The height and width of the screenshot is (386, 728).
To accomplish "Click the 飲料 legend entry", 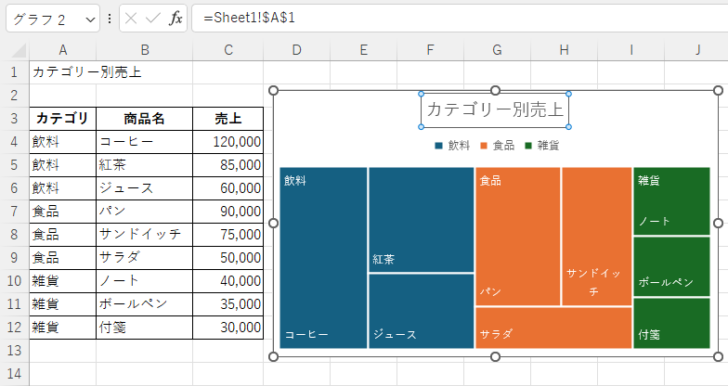I will [452, 146].
